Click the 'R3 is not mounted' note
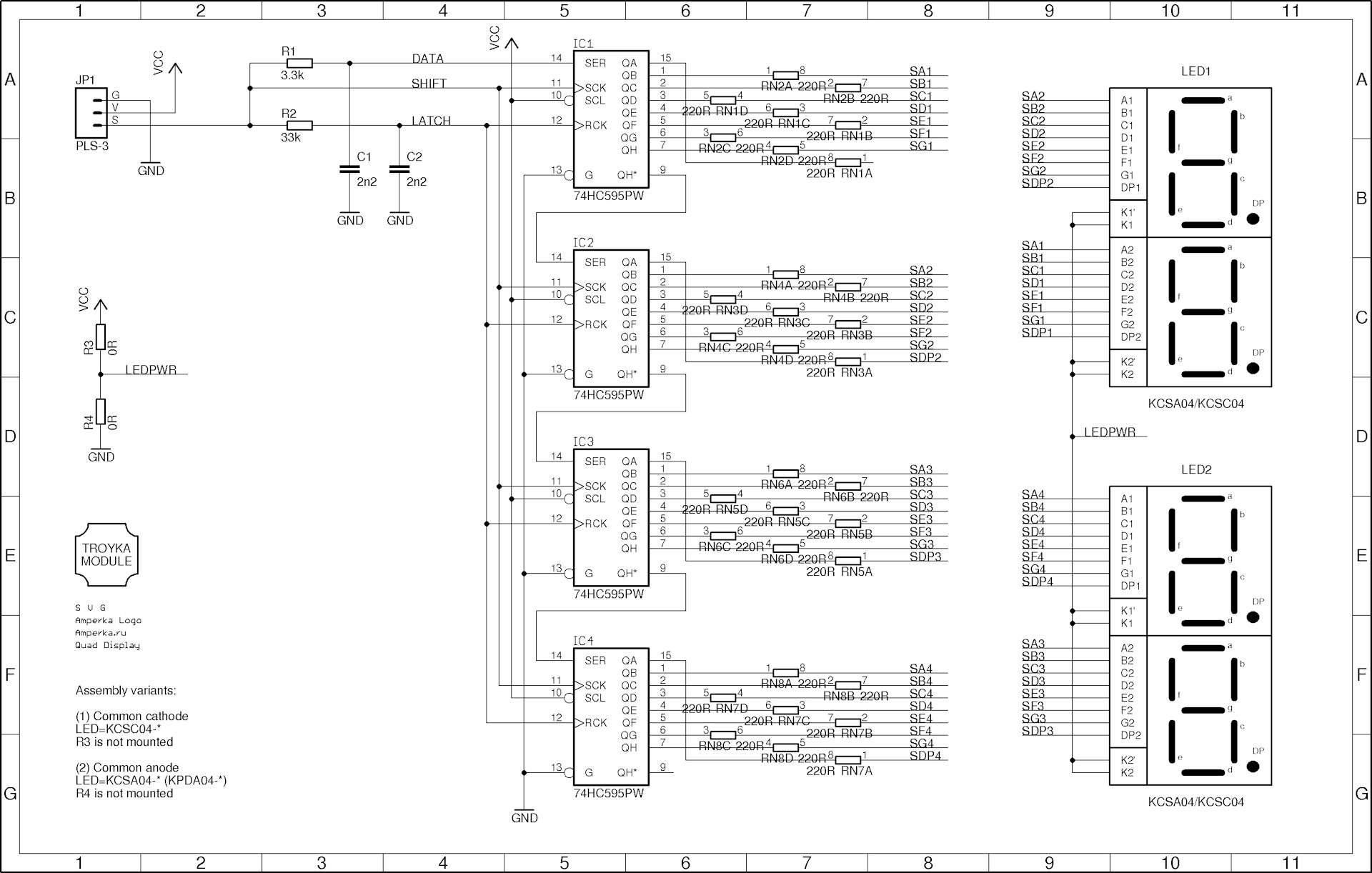Viewport: 1372px width, 873px height. click(x=124, y=742)
